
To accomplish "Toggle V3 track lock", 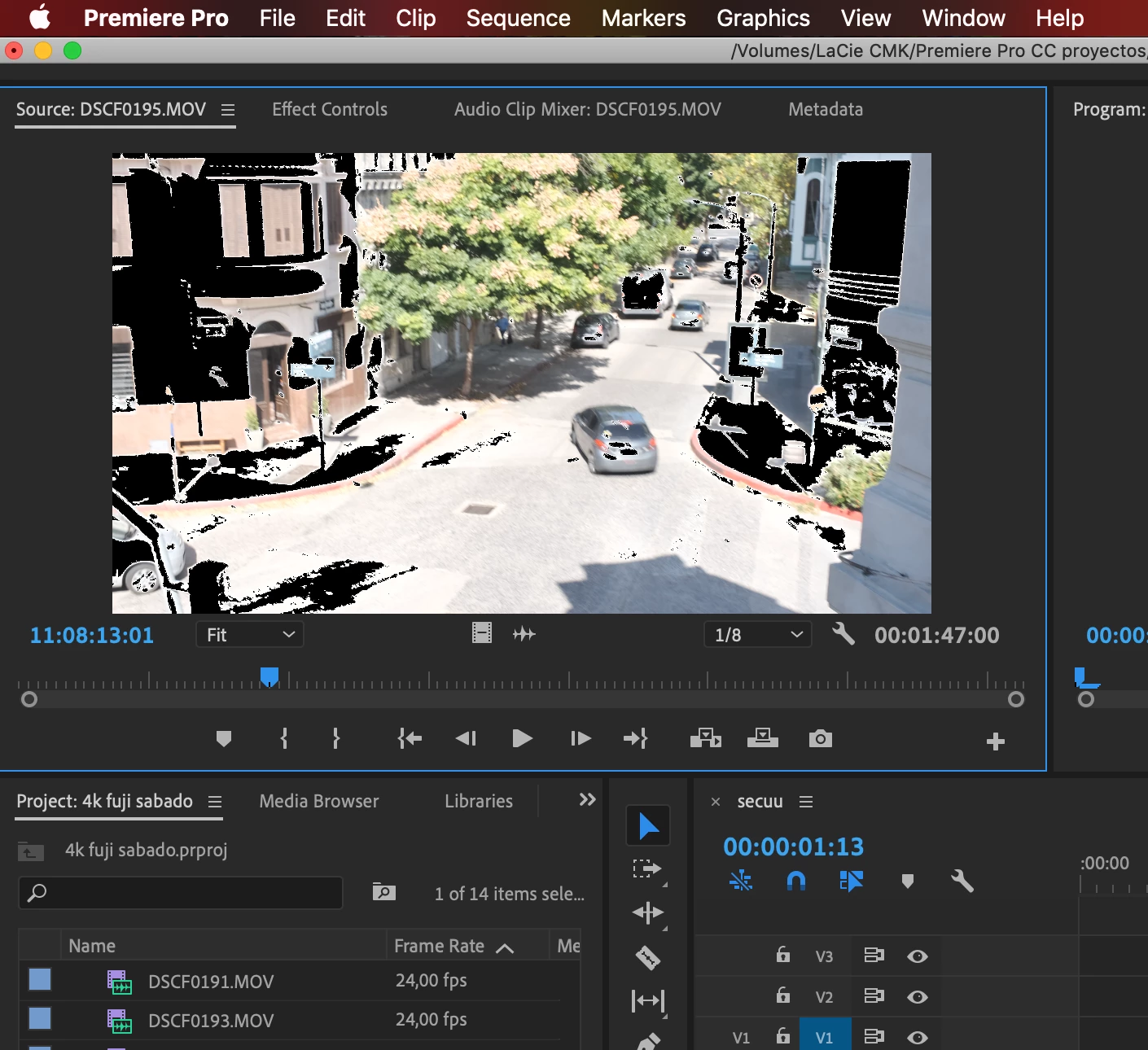I will coord(783,955).
